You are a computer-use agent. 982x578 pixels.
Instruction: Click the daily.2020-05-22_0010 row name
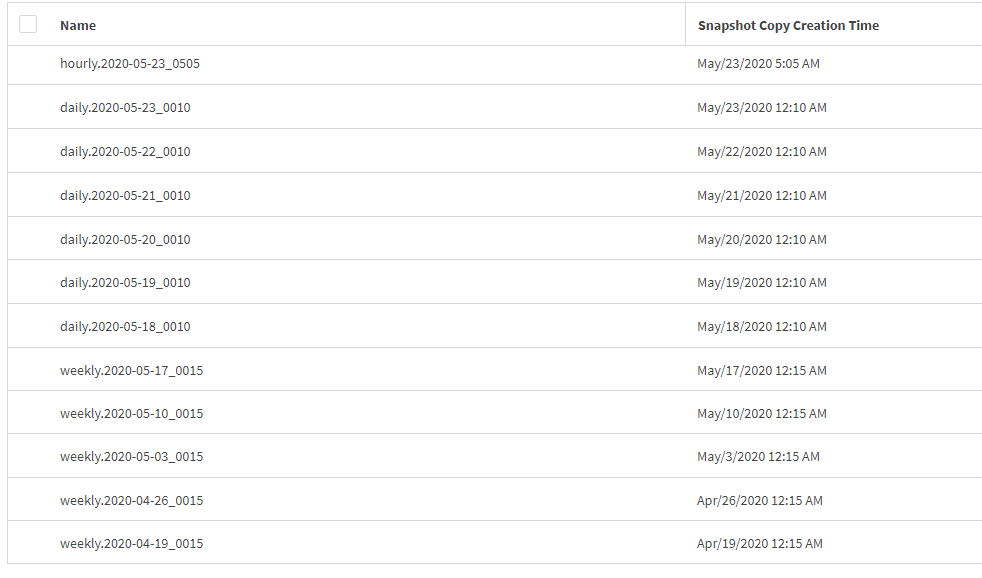tap(125, 152)
